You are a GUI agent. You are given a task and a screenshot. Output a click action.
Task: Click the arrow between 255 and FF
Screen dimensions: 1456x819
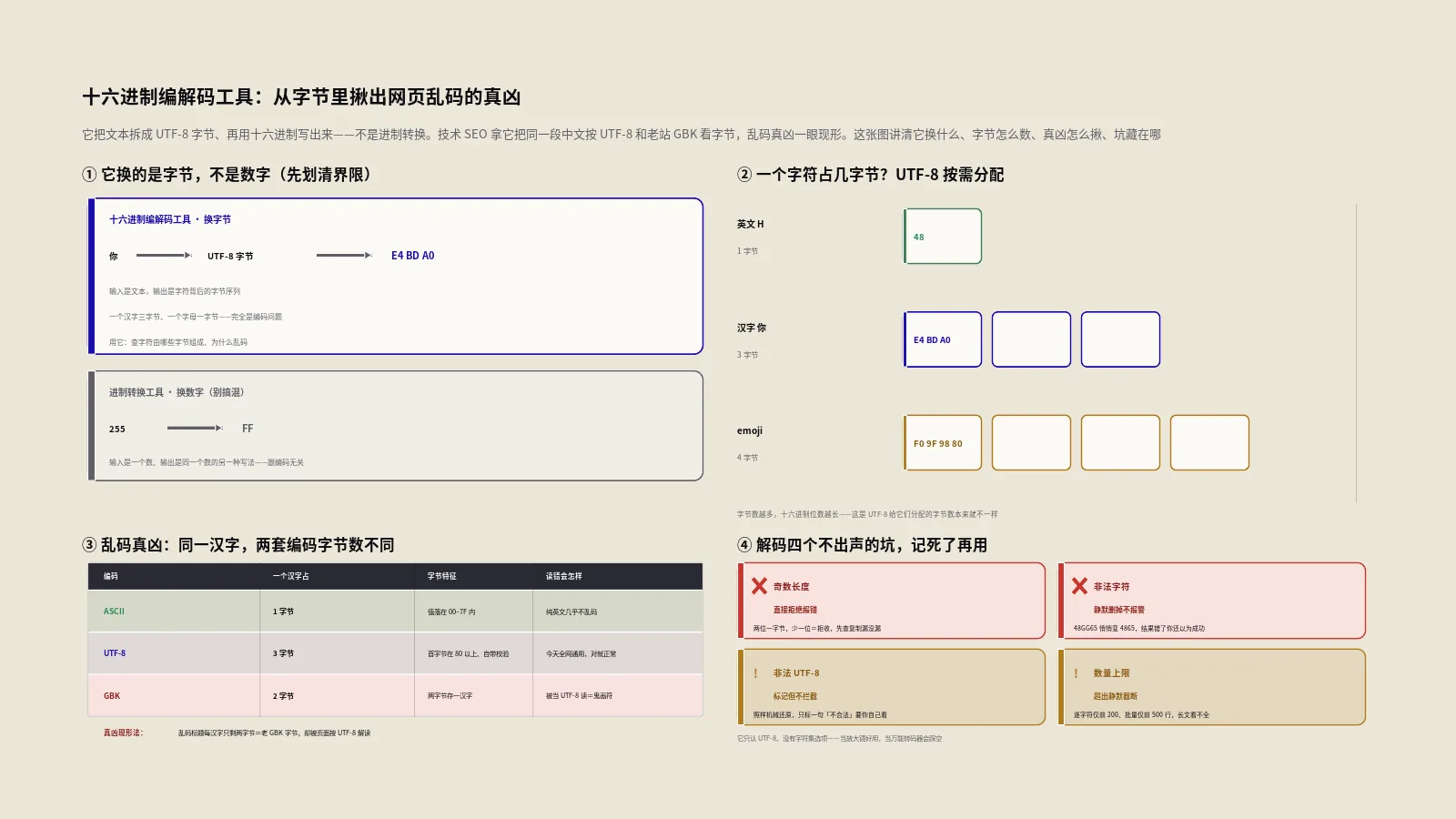(195, 428)
